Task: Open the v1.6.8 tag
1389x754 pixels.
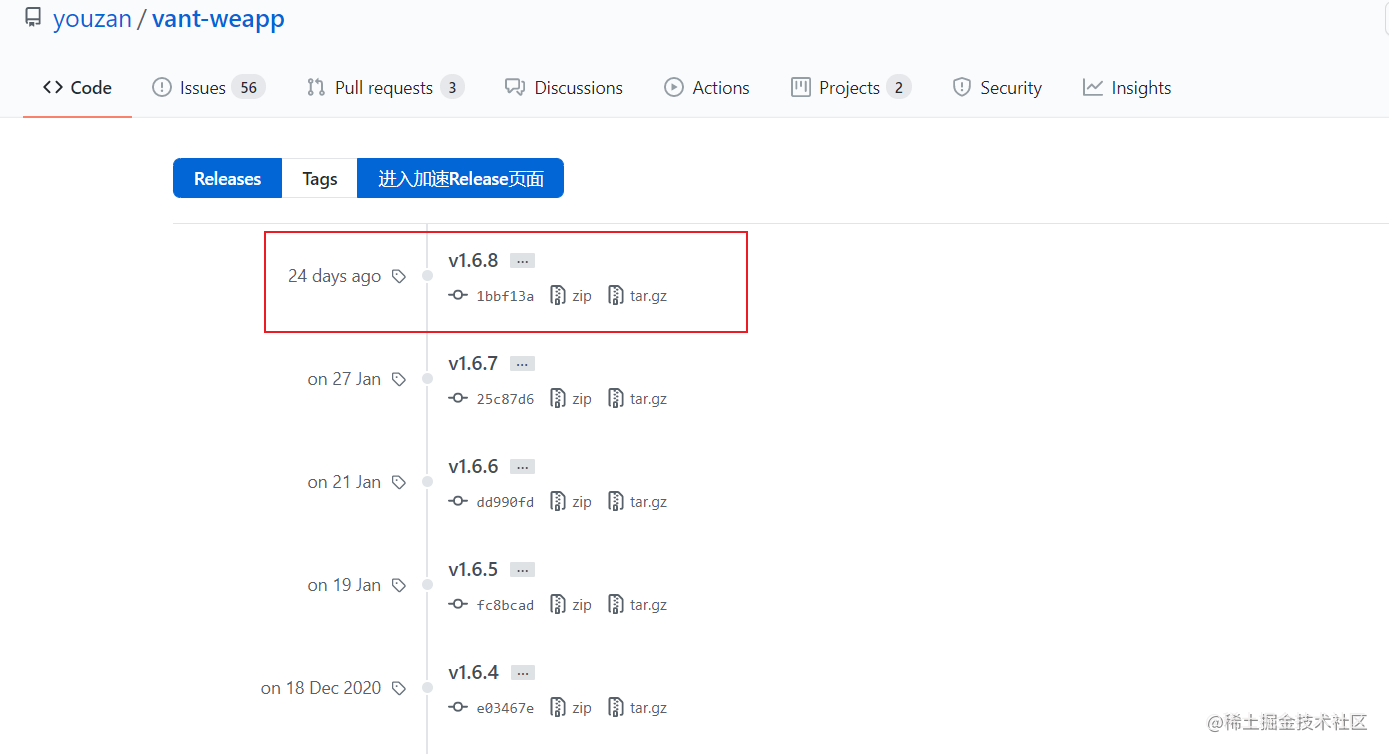Action: coord(473,260)
